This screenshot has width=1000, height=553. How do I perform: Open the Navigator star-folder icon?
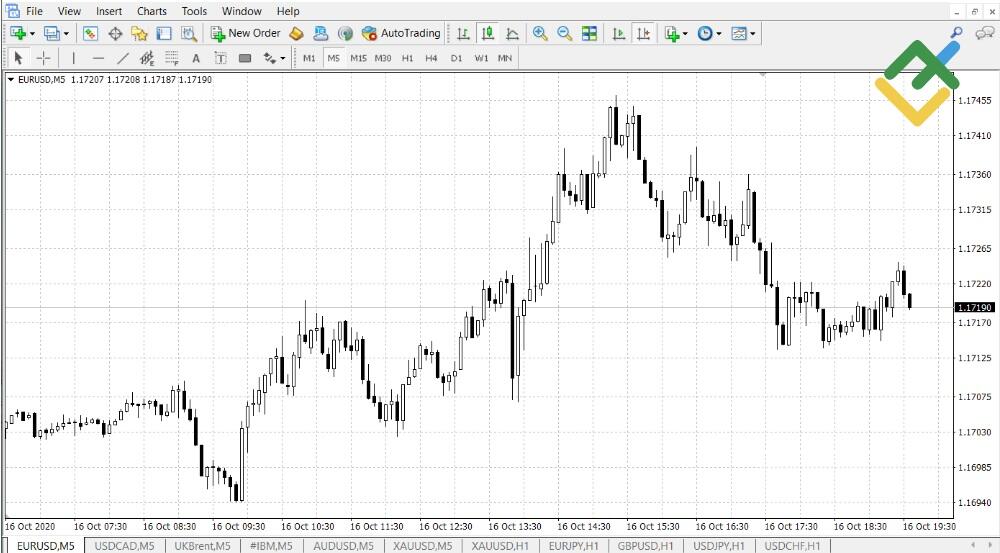tap(139, 33)
